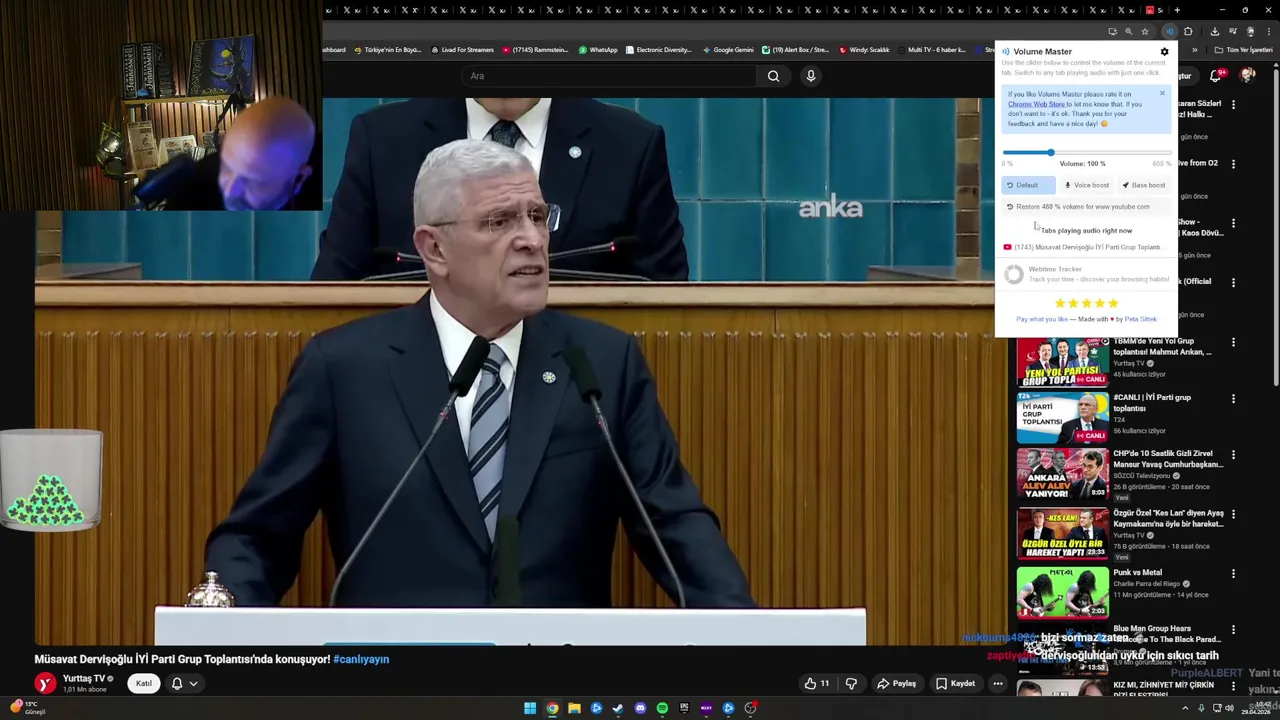Image resolution: width=1280 pixels, height=720 pixels.
Task: Rate Volume Master with the stars
Action: pos(1086,303)
